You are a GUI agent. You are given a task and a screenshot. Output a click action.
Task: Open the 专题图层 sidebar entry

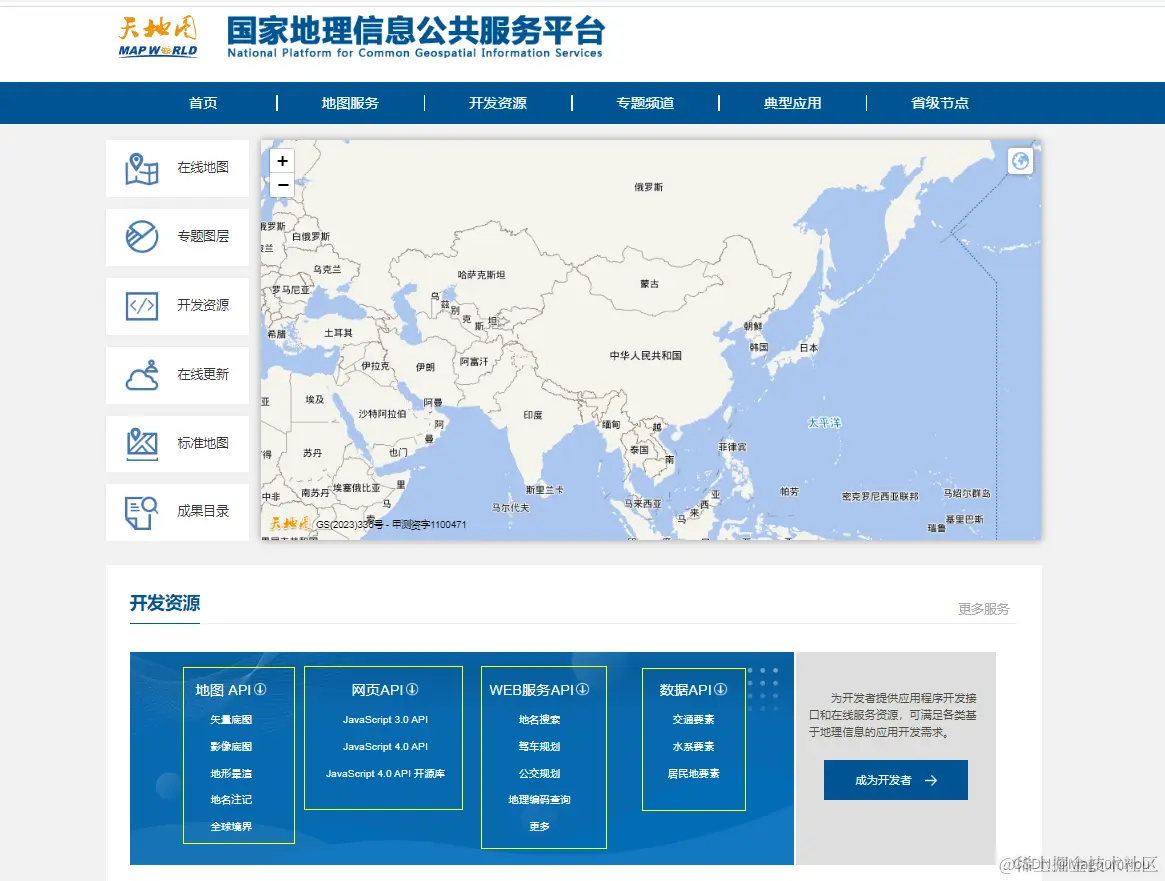(x=178, y=237)
